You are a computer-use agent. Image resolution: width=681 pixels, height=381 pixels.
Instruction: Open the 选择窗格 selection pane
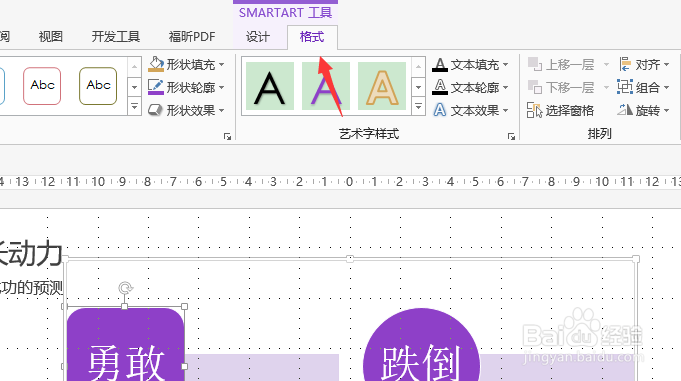click(560, 110)
